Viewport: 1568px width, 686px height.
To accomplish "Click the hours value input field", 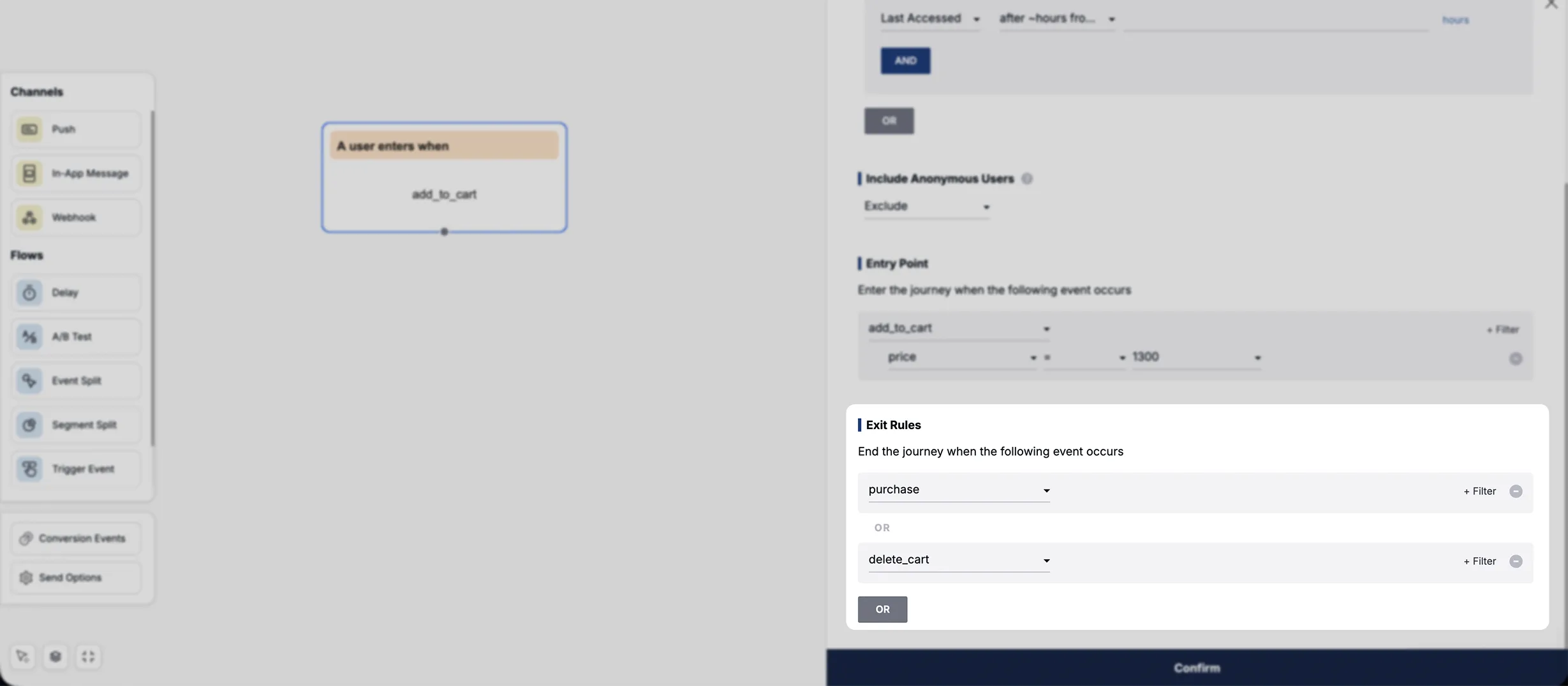I will [1275, 19].
